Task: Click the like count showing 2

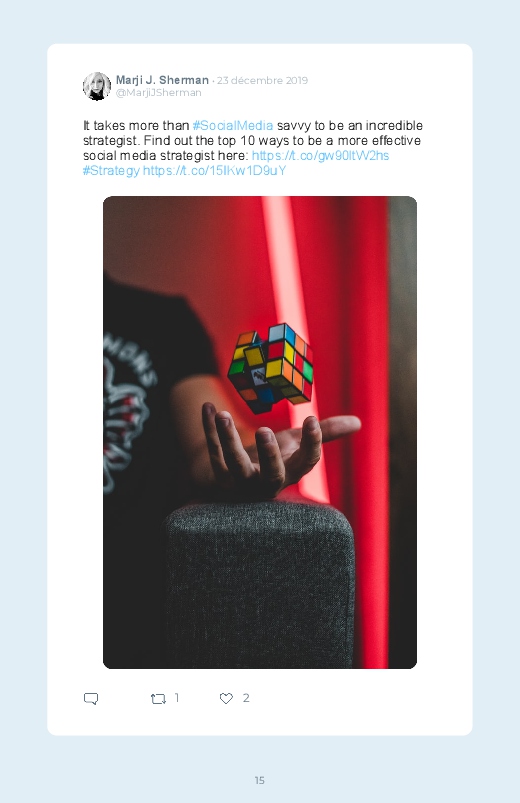Action: 246,698
